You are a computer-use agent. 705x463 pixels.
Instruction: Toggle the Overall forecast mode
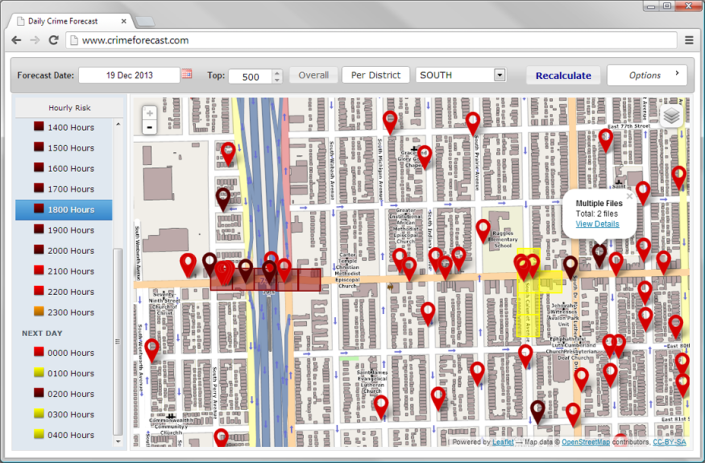click(x=313, y=75)
